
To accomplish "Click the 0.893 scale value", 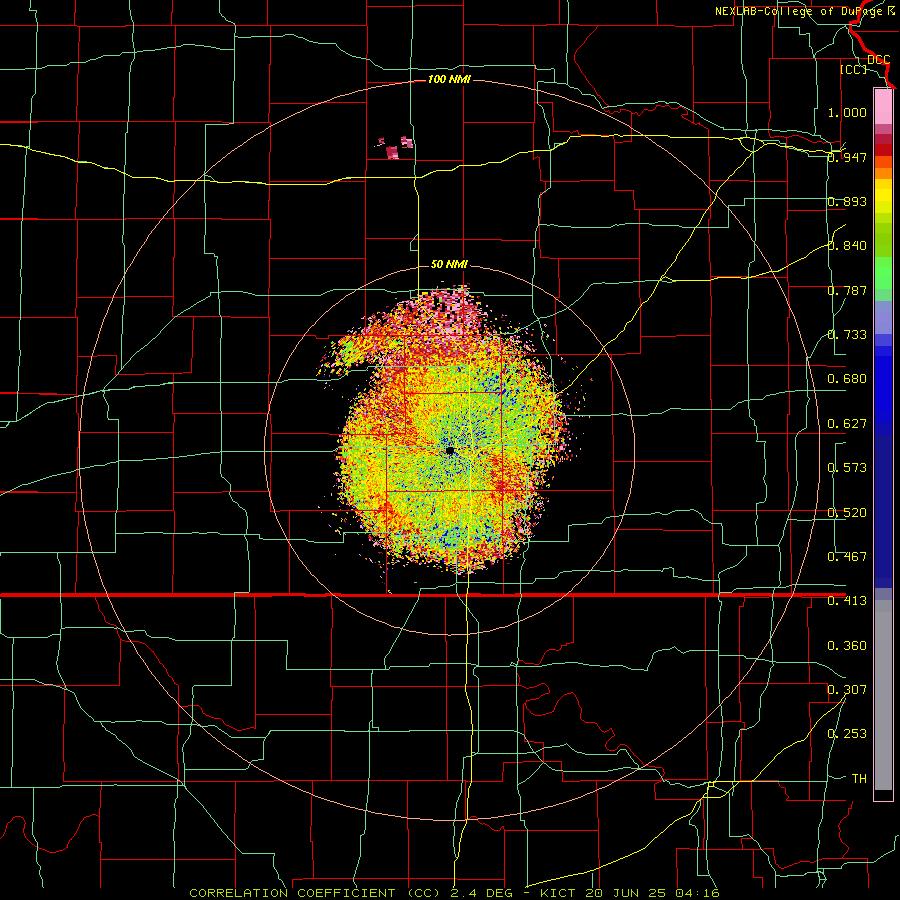I will 847,201.
